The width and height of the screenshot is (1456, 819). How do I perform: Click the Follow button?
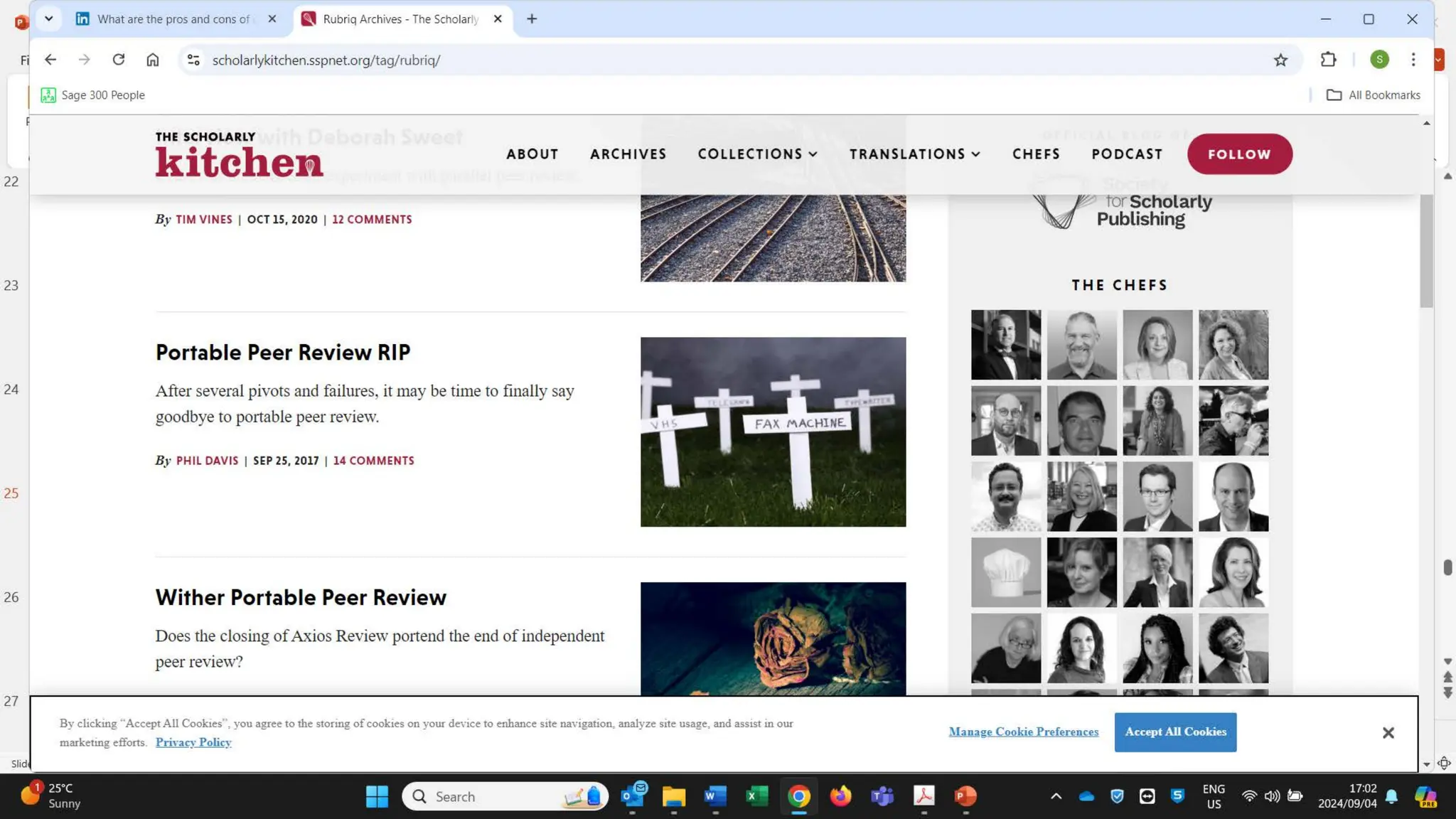pos(1239,154)
